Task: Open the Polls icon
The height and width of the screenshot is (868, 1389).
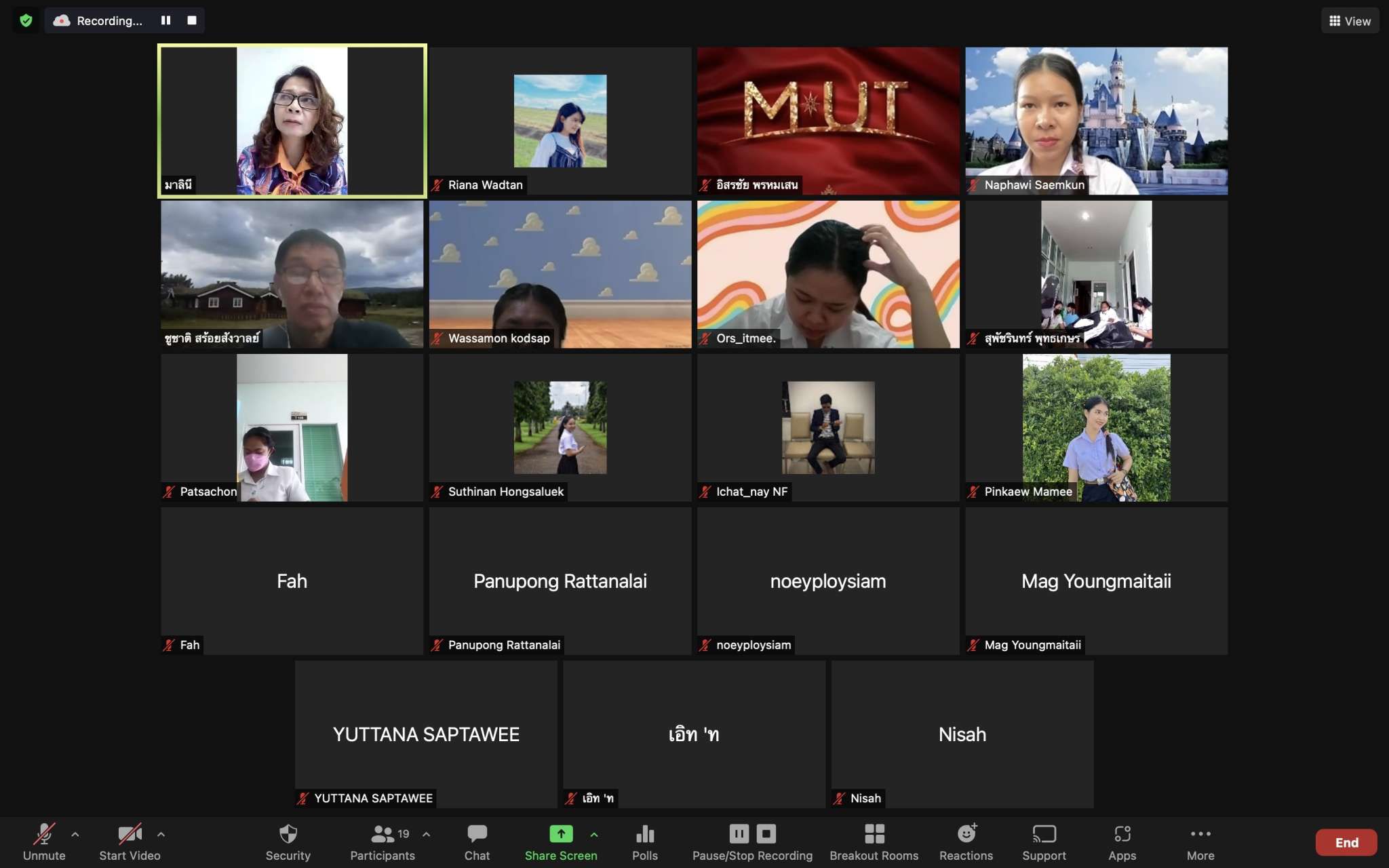Action: click(x=645, y=834)
